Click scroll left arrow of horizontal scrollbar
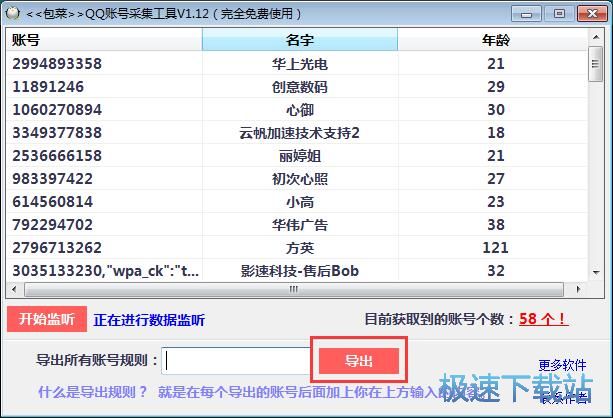The image size is (613, 418). [14, 289]
